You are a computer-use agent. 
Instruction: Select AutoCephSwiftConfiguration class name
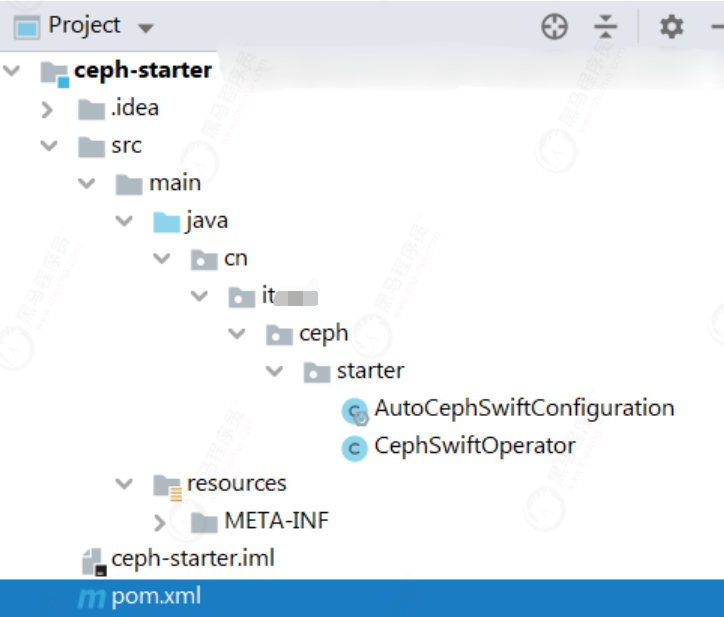pos(524,408)
